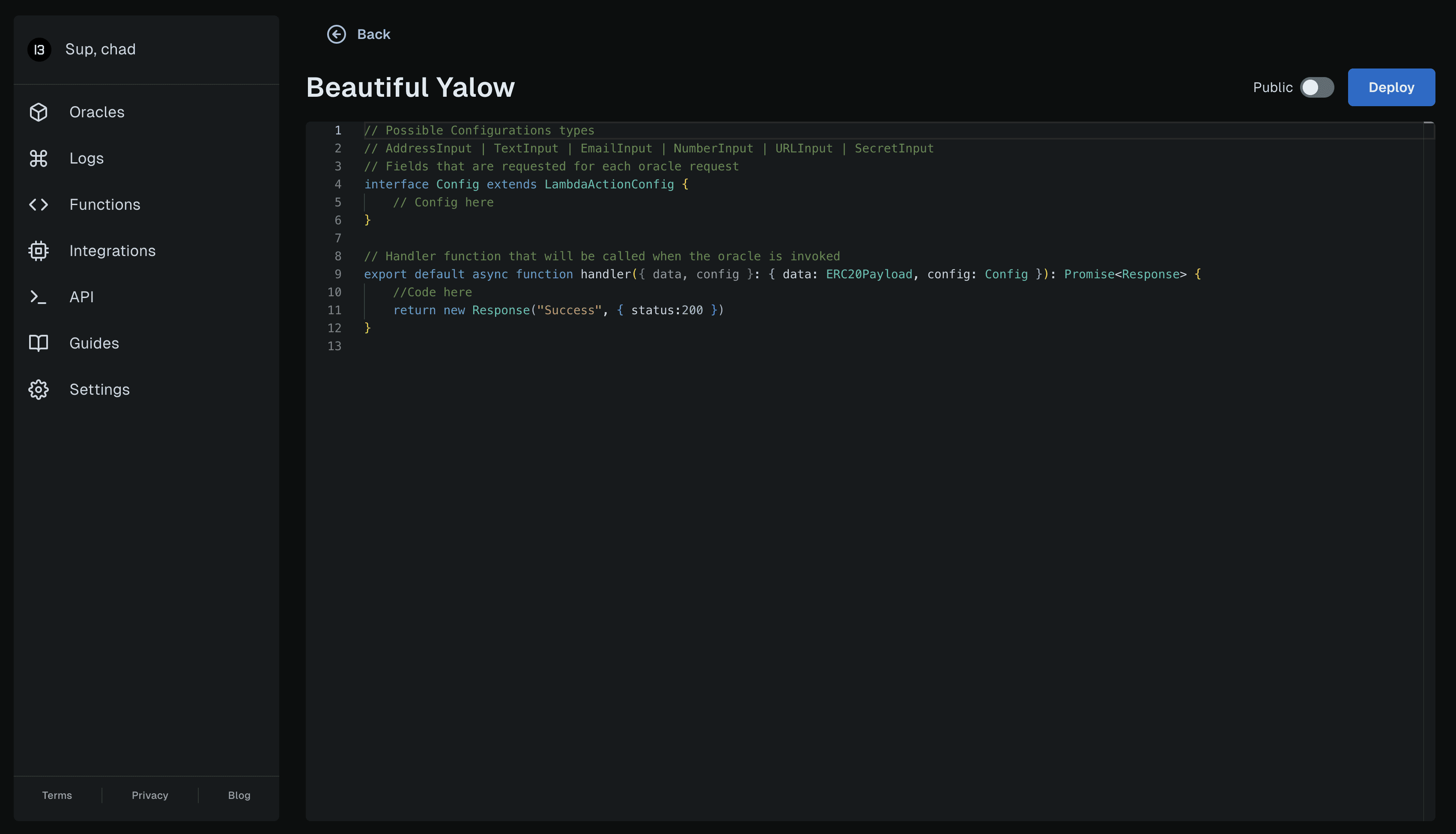The image size is (1456, 834).
Task: Select the Settings sidebar entry
Action: [100, 389]
